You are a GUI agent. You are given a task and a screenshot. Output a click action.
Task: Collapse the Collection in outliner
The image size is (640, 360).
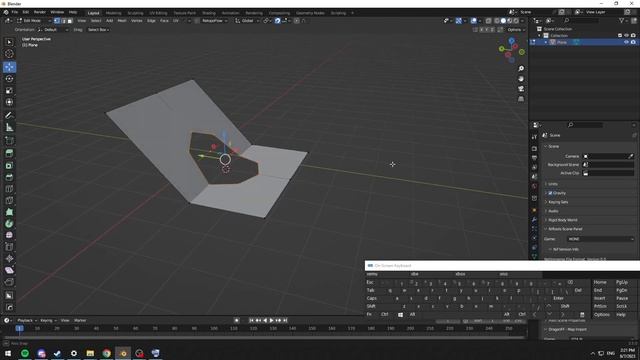tap(540, 36)
